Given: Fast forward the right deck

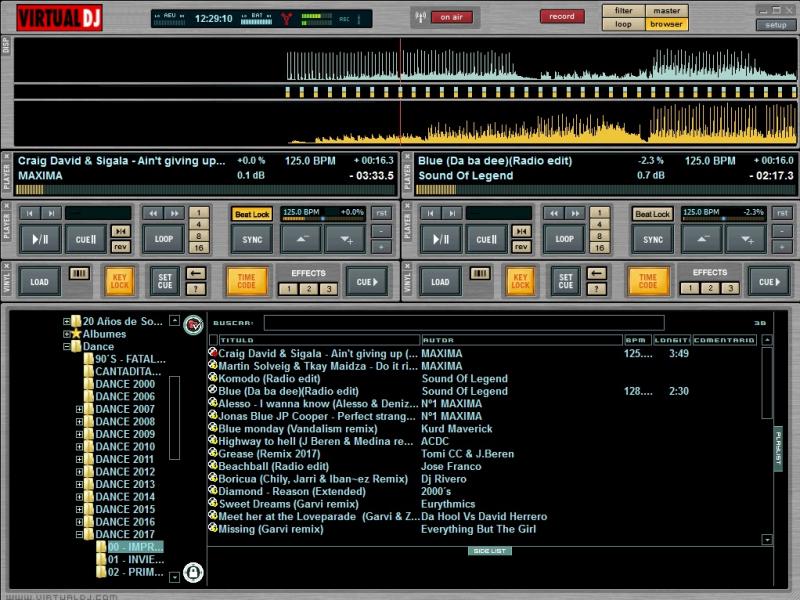Looking at the screenshot, I should [x=575, y=213].
